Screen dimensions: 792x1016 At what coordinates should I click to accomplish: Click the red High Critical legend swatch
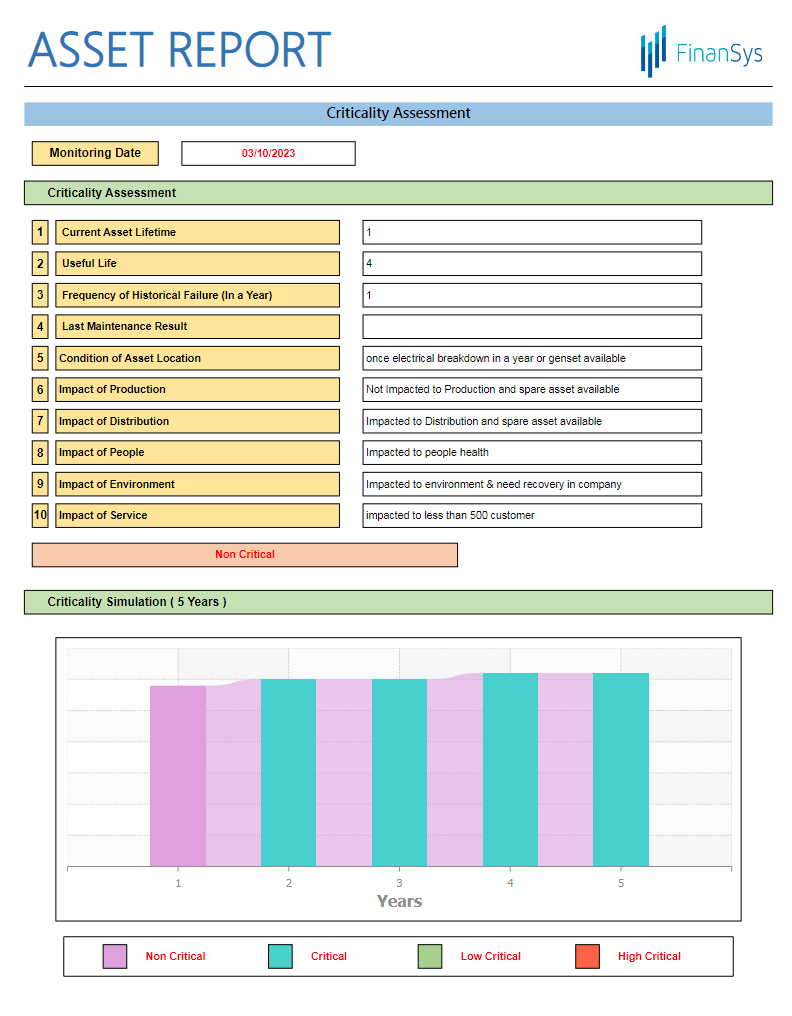587,957
